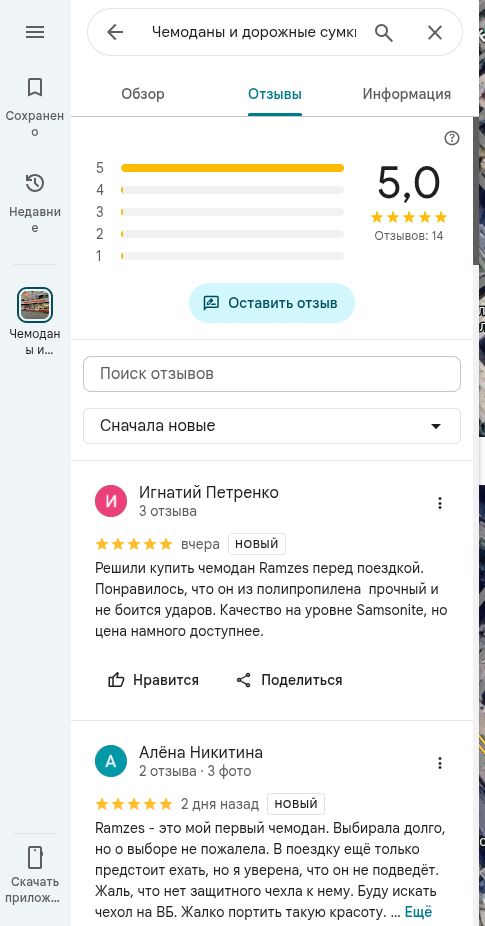Open the Чемоданы place thumbnail in sidebar
485x926 pixels.
pos(35,305)
